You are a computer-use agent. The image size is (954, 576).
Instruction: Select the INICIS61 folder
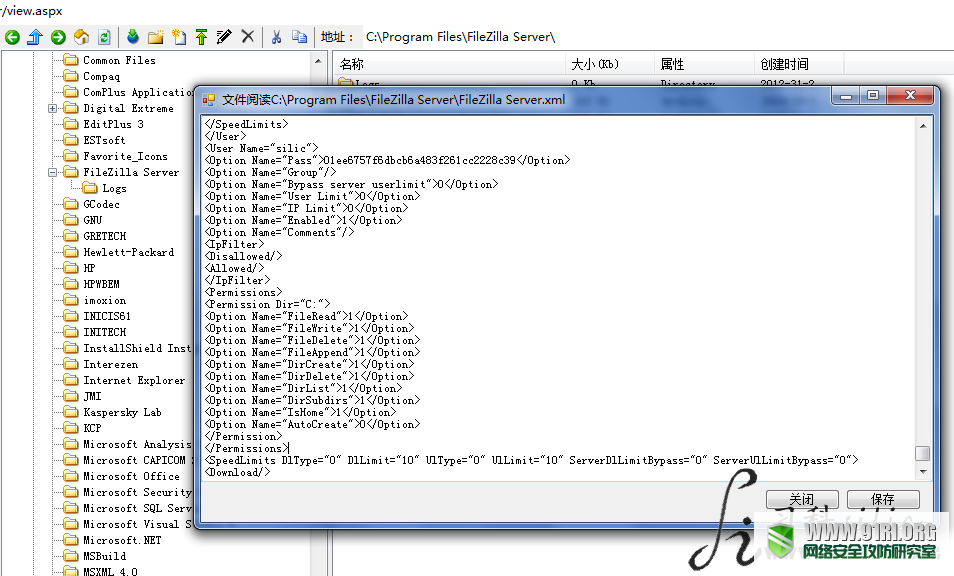(x=107, y=316)
